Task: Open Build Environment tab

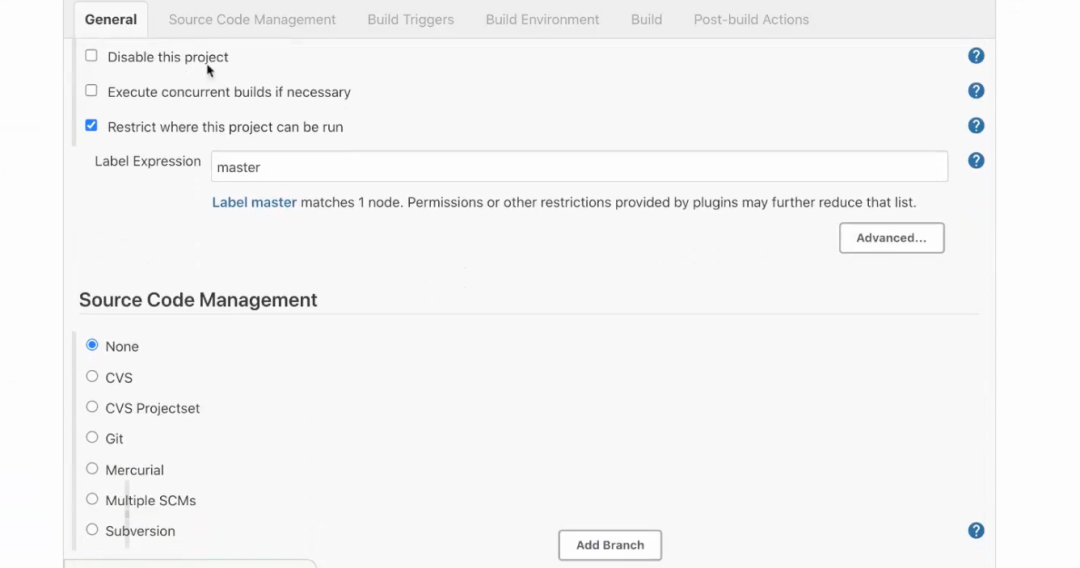Action: (542, 19)
